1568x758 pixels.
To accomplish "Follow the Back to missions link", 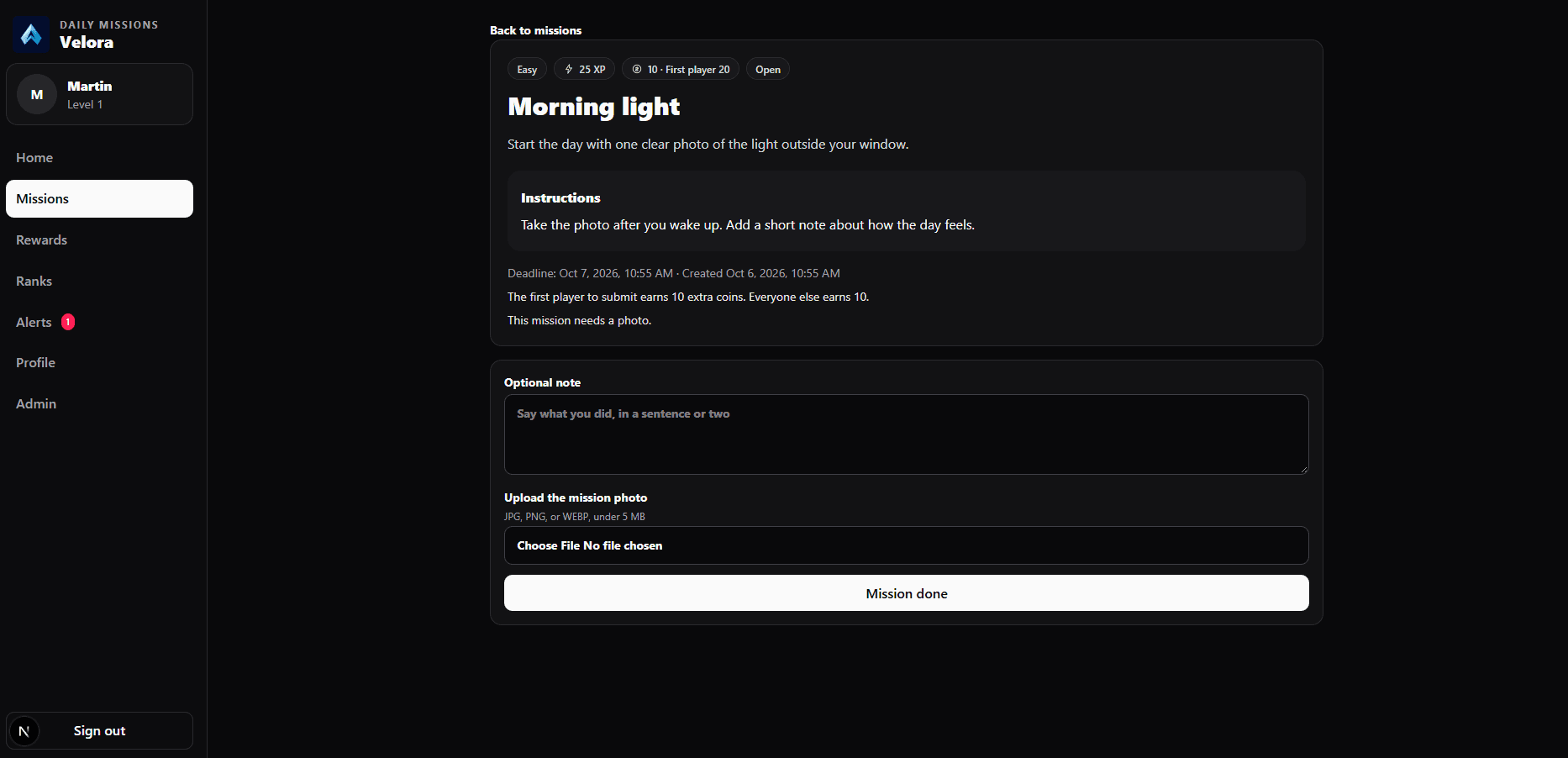I will [535, 30].
